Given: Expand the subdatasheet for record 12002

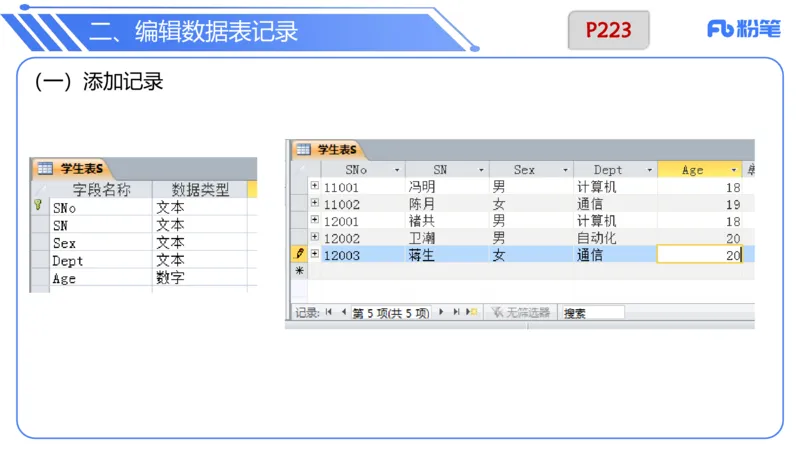Looking at the screenshot, I should pyautogui.click(x=315, y=236).
